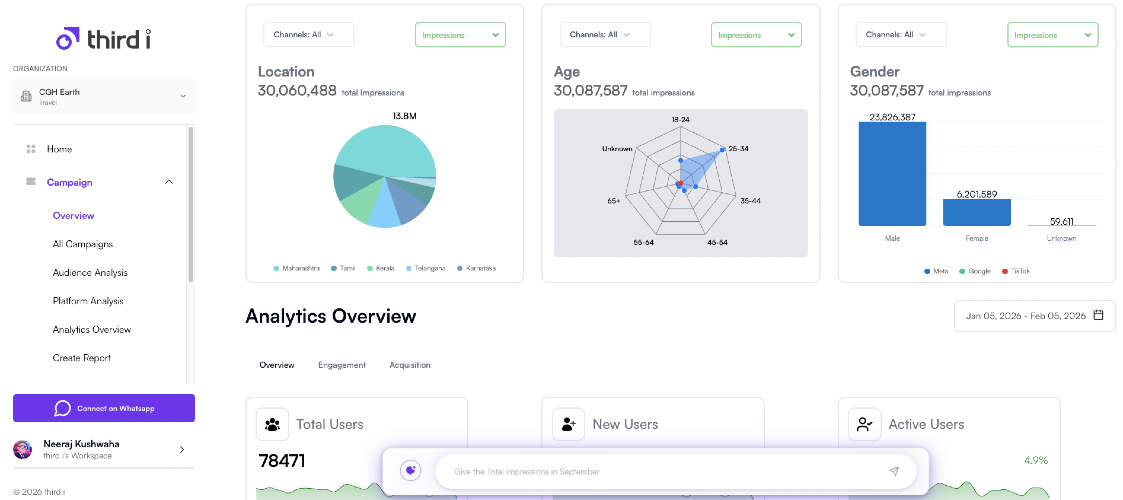Send the query with paper plane icon
1123x500 pixels.
click(x=894, y=471)
